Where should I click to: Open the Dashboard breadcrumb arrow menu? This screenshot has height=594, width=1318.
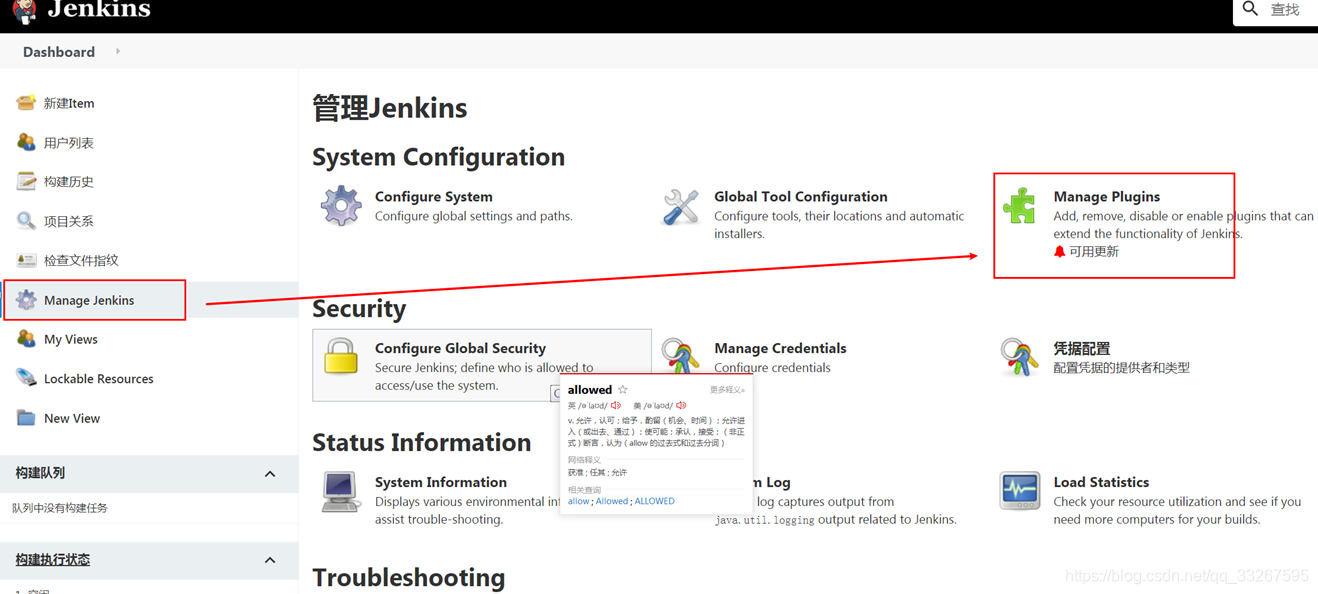pyautogui.click(x=118, y=51)
